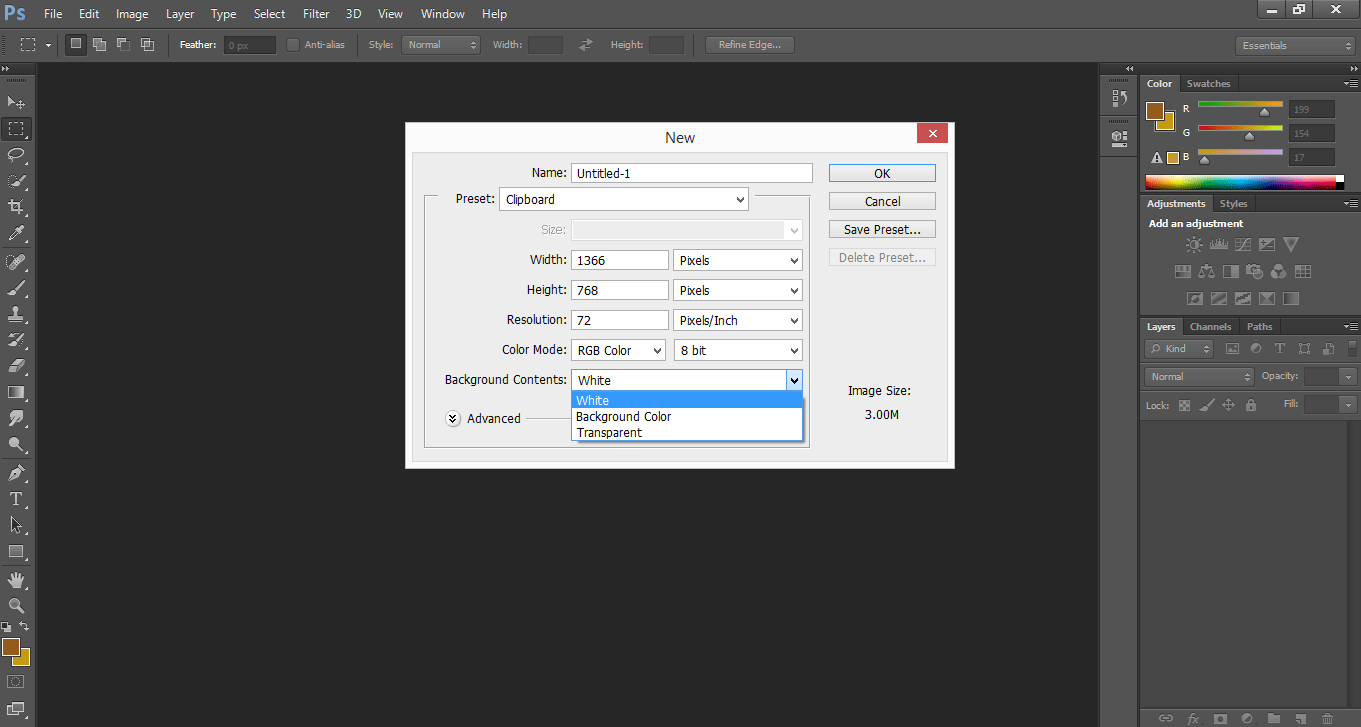Screen dimensions: 1361x727
Task: Click the Delete layer trash icon
Action: [x=1330, y=718]
